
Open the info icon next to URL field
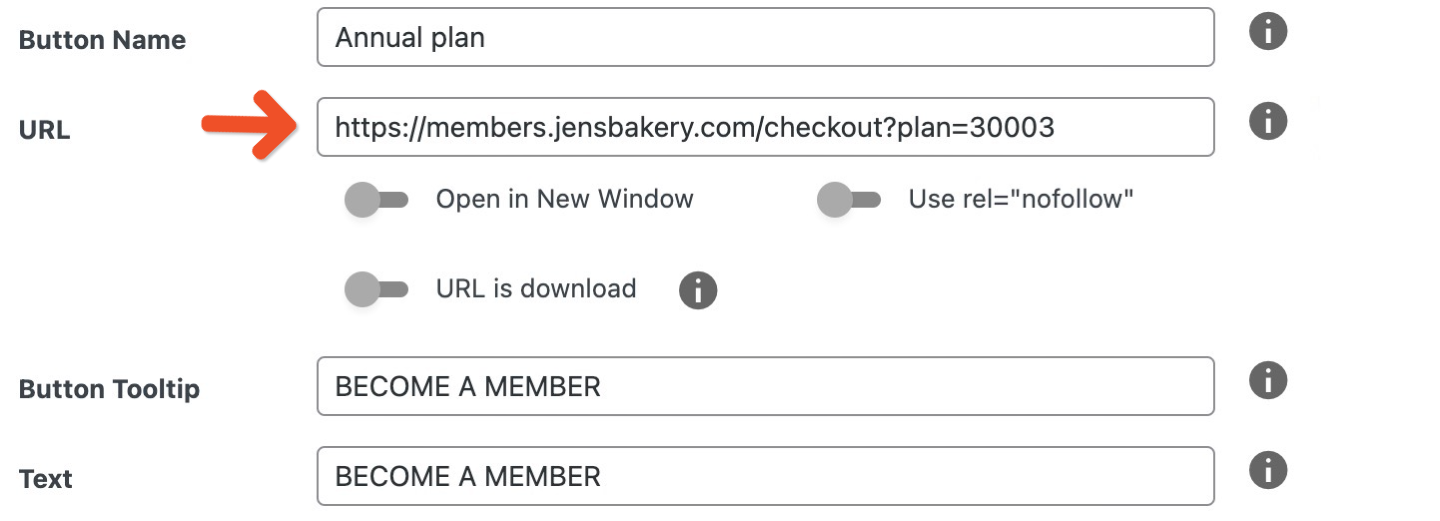pyautogui.click(x=1268, y=121)
